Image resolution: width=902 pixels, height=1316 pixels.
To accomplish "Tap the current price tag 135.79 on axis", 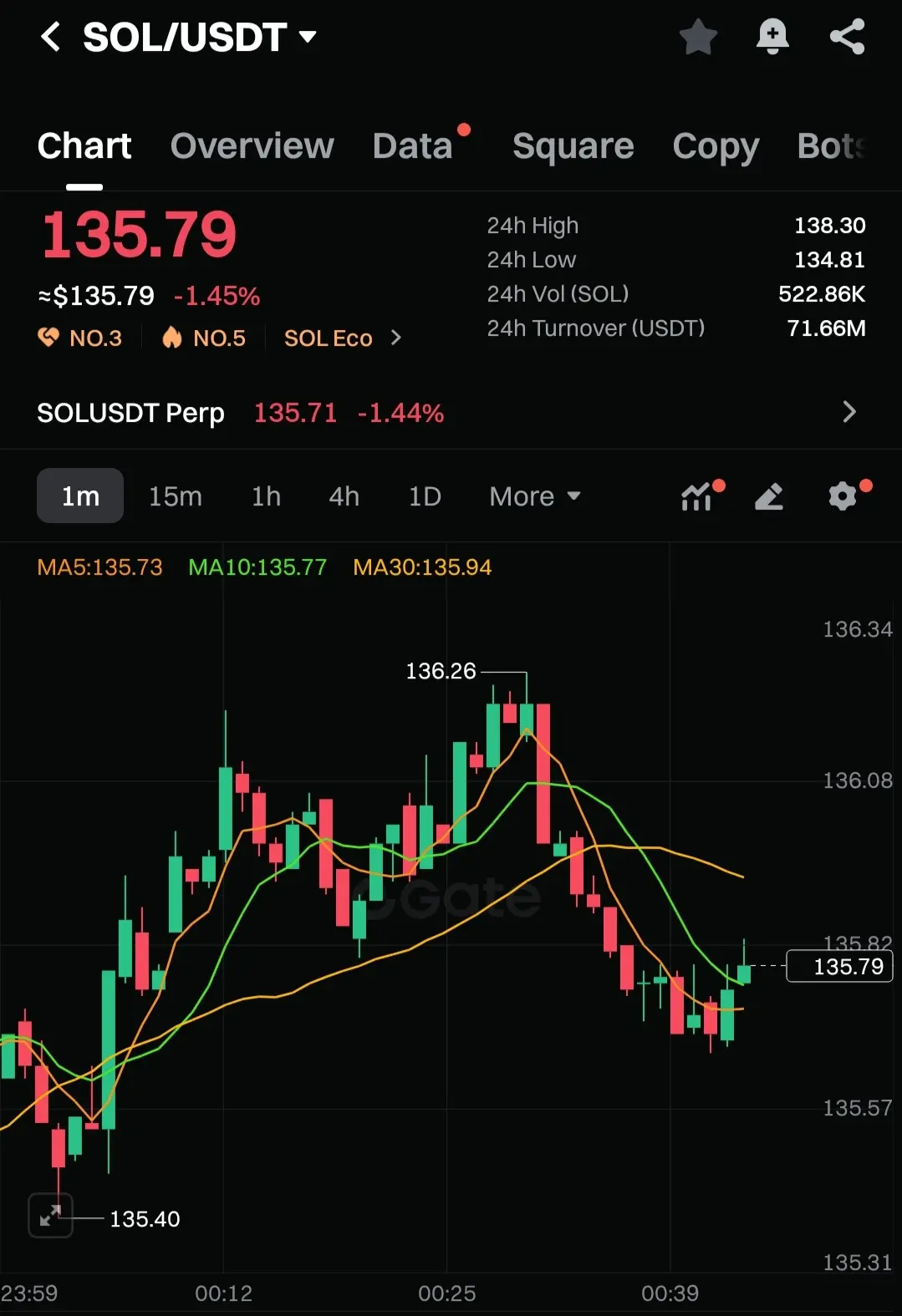I will click(840, 967).
